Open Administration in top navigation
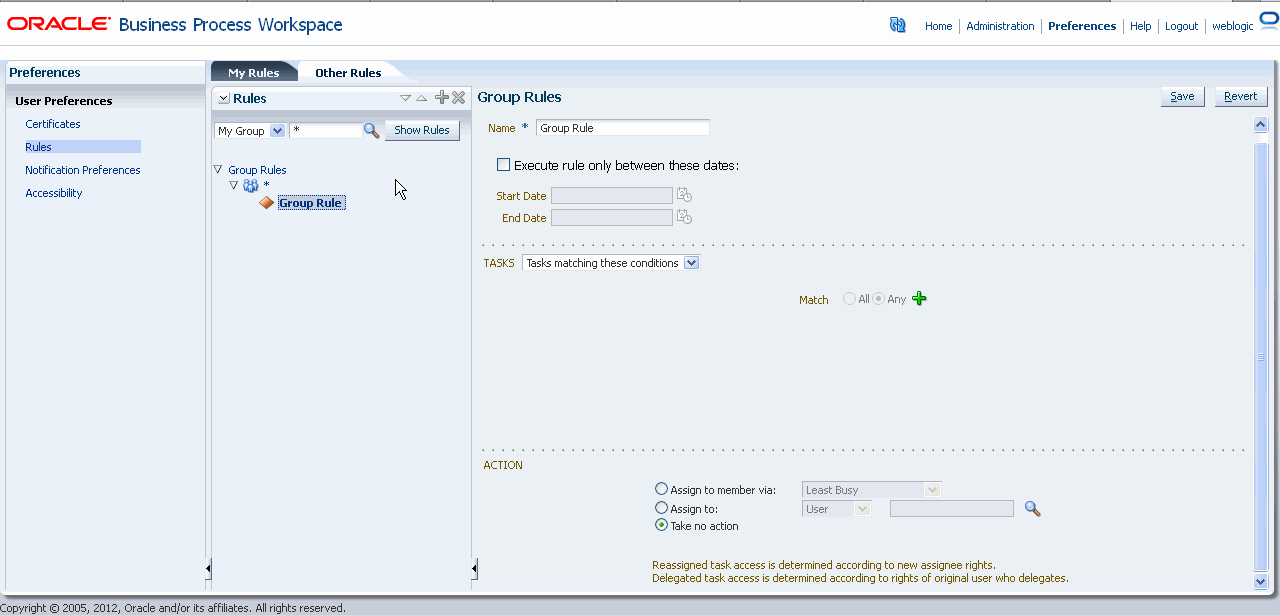 tap(1000, 26)
